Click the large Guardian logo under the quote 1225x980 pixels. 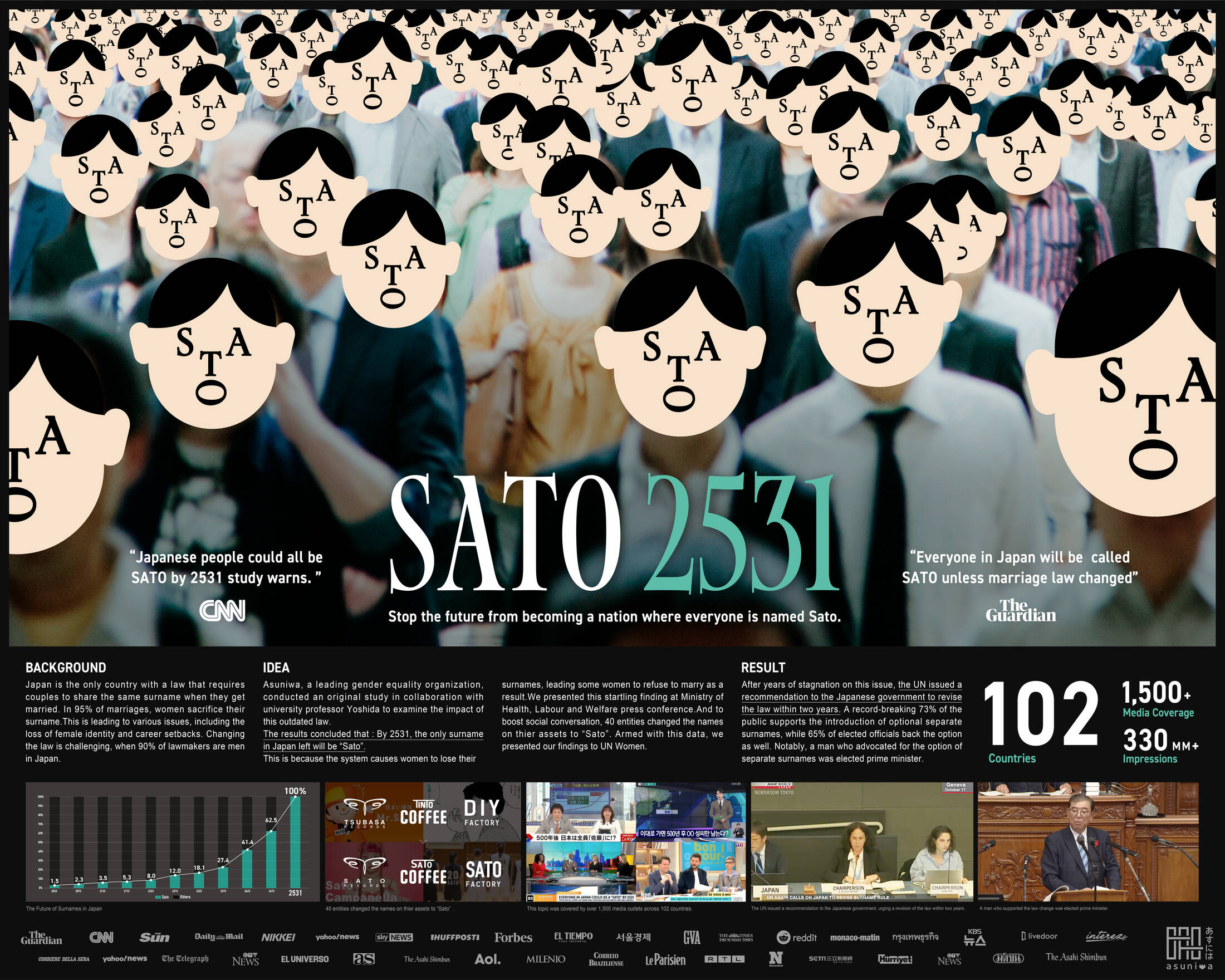(1021, 611)
